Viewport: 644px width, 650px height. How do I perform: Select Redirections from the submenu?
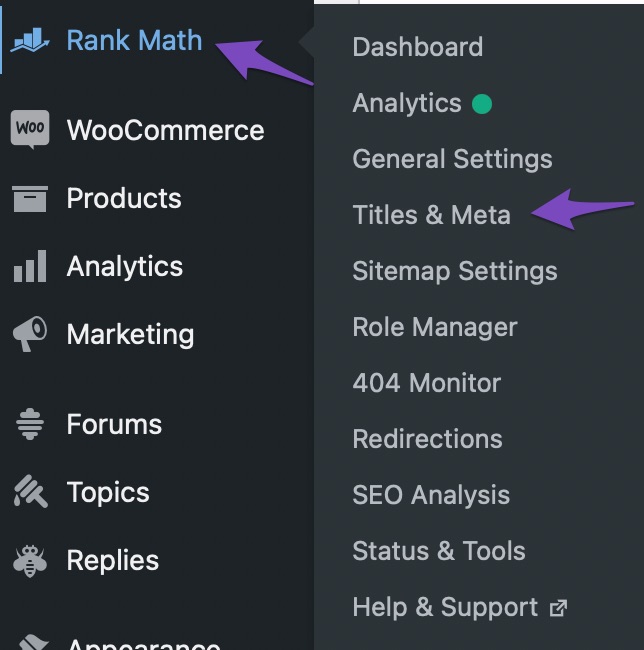[428, 439]
